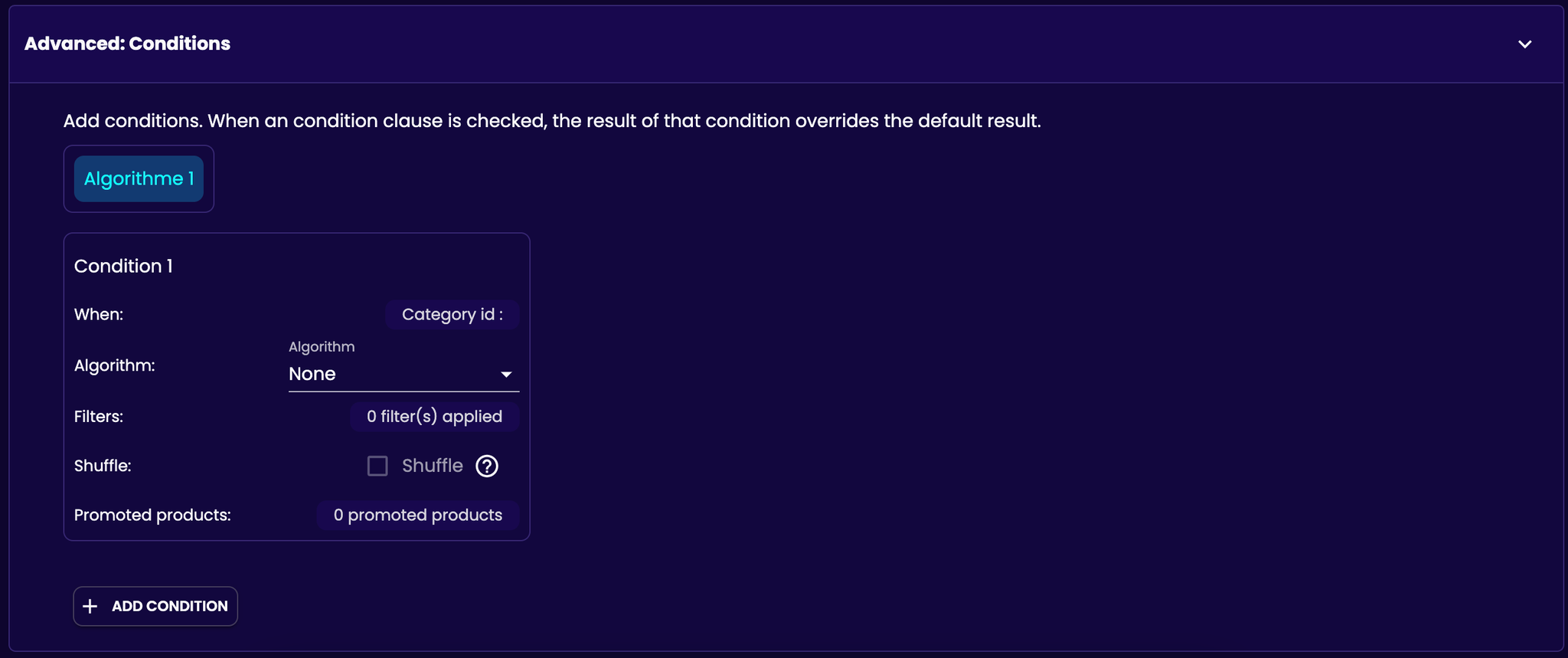This screenshot has height=658, width=1568.
Task: Click the ADD CONDITION button
Action: coord(155,606)
